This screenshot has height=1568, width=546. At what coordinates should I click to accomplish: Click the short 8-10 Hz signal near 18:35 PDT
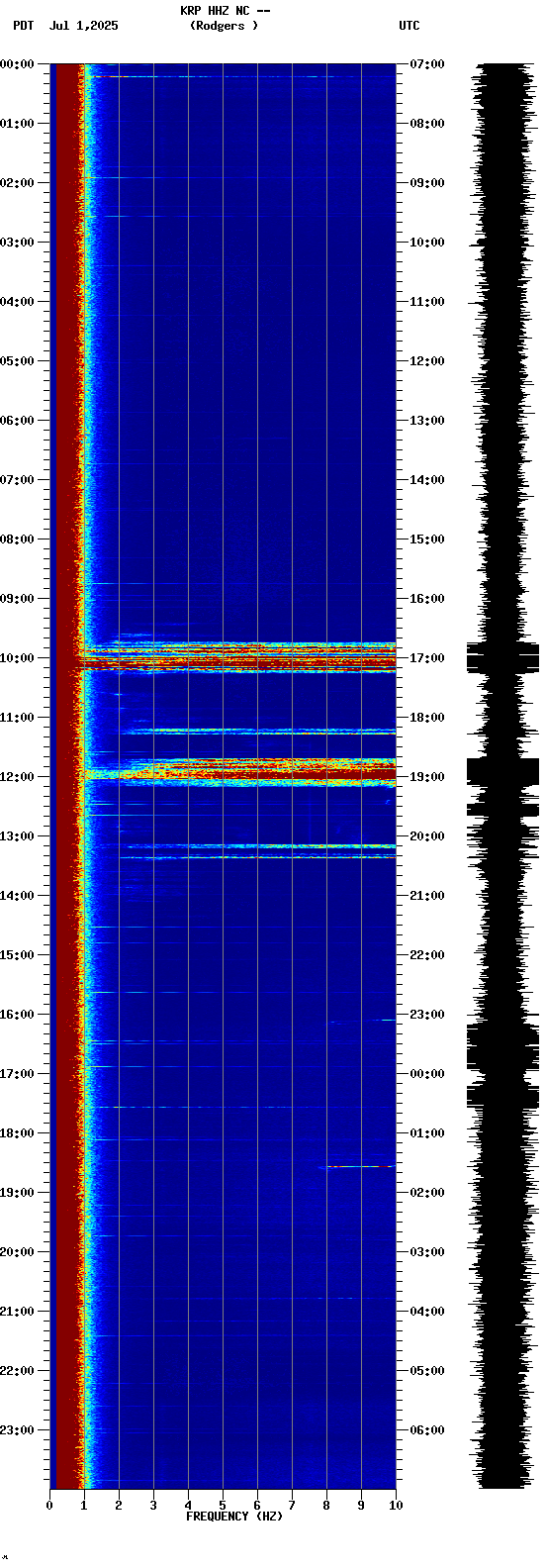[359, 1167]
